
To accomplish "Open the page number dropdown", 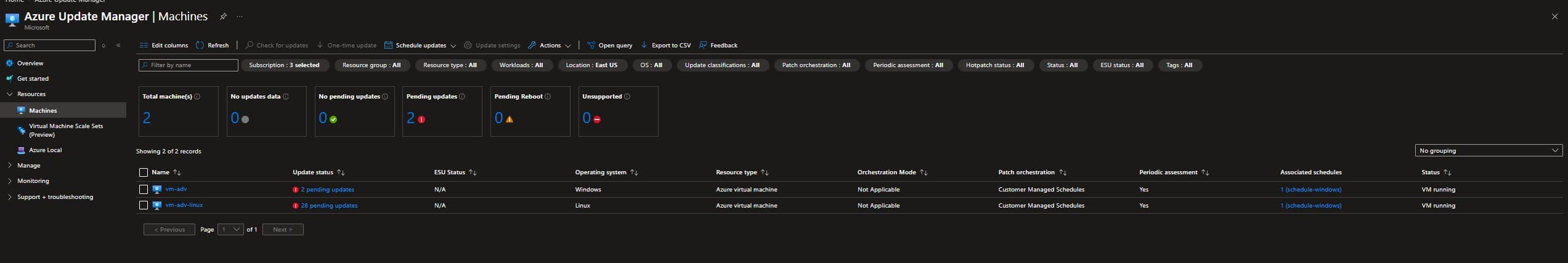I will pyautogui.click(x=230, y=230).
